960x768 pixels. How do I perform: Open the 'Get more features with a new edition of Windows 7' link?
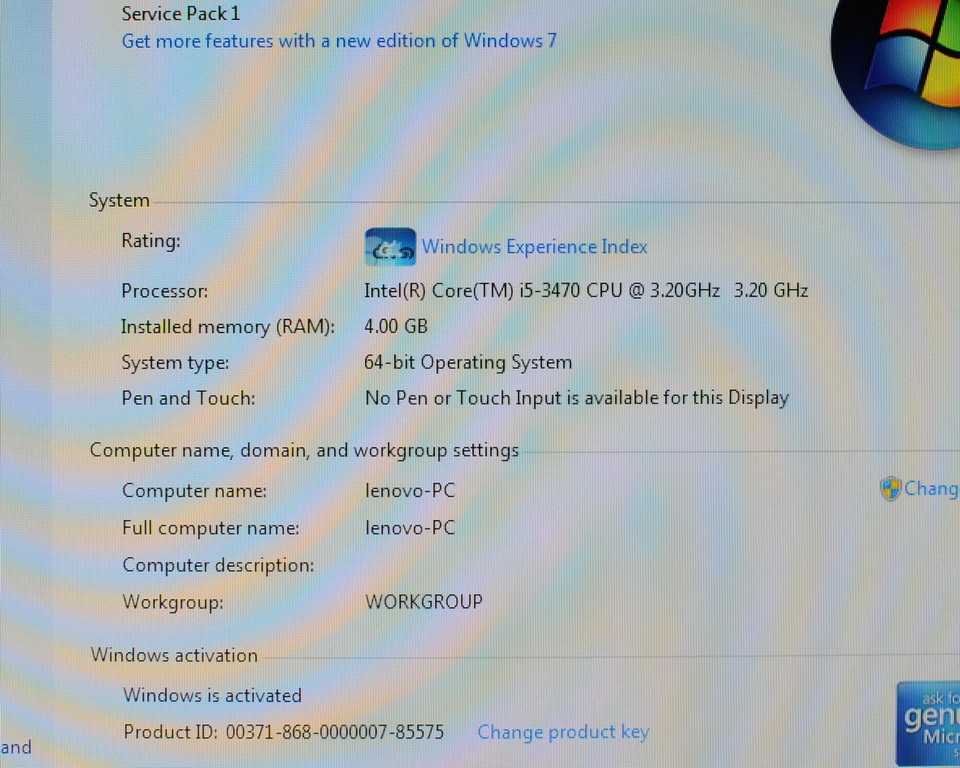pos(339,40)
